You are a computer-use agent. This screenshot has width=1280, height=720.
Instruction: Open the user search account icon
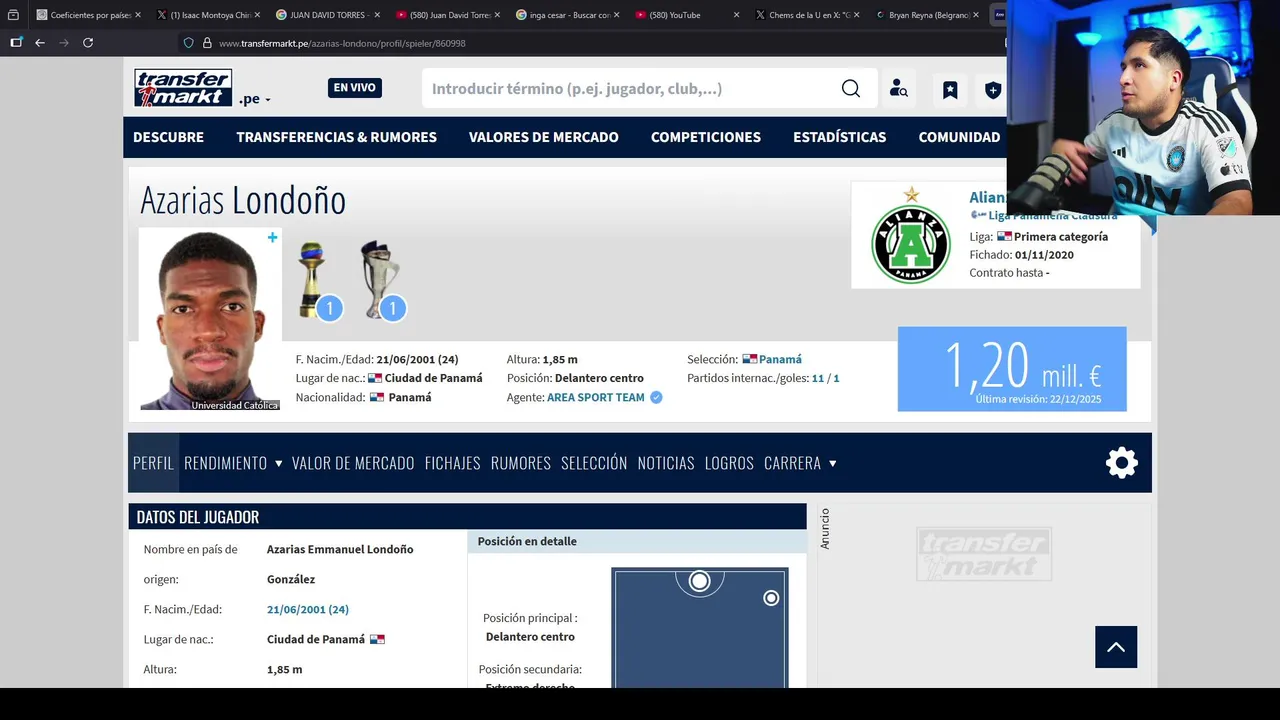[898, 89]
